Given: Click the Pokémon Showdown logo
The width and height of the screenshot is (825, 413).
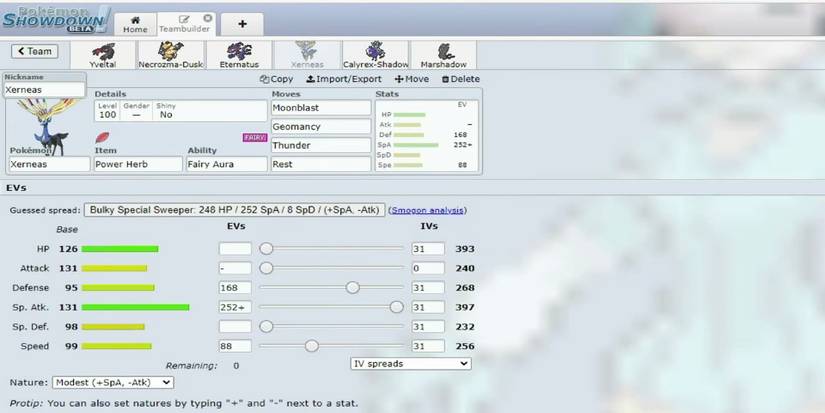Looking at the screenshot, I should 55,20.
